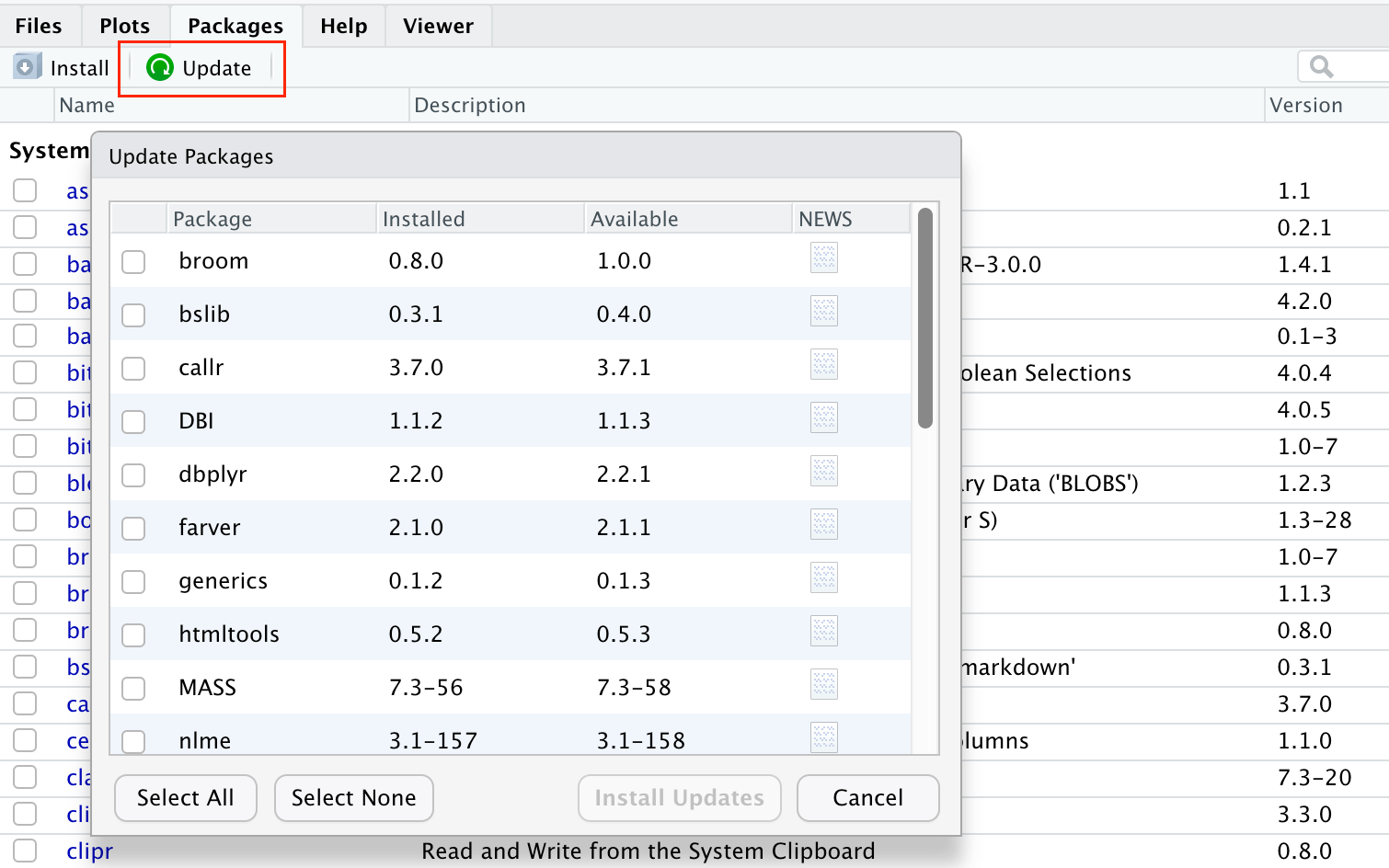
Task: Click nlme installed version 3.1-157
Action: [433, 740]
